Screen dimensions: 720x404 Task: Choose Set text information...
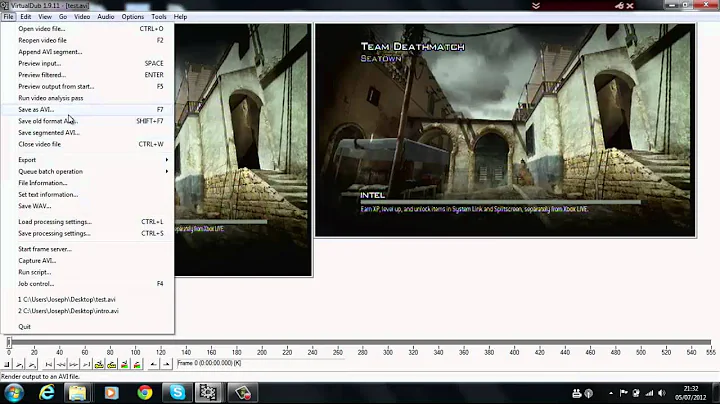(87, 194)
